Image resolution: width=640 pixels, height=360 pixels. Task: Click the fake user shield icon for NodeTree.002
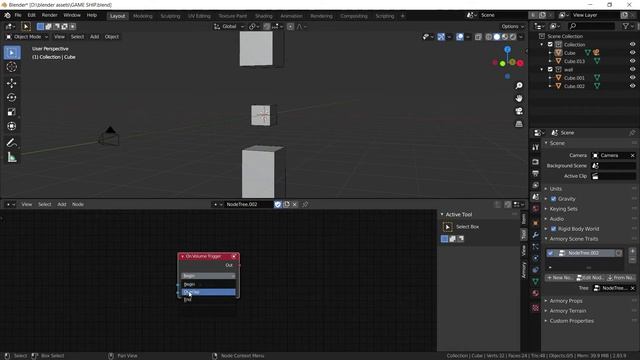click(x=278, y=204)
